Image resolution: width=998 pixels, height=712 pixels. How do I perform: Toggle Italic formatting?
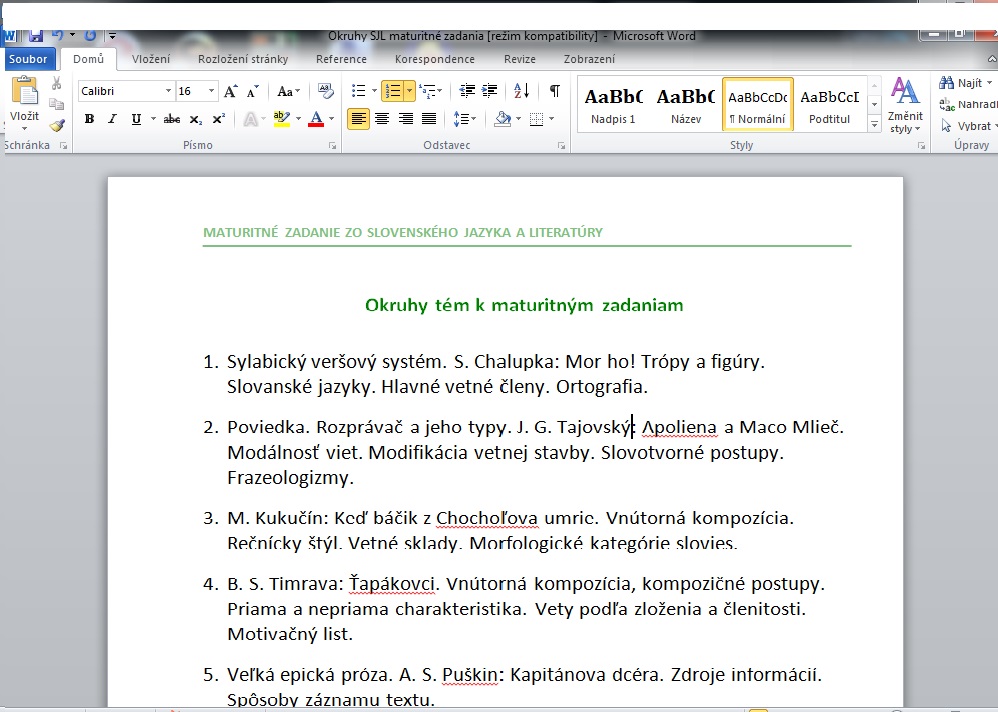(x=111, y=119)
